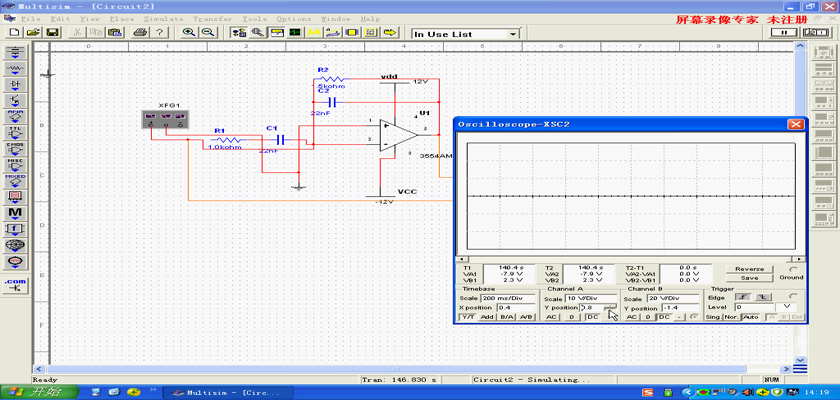The width and height of the screenshot is (840, 400).
Task: Open the Sources component bin
Action: coord(16,52)
